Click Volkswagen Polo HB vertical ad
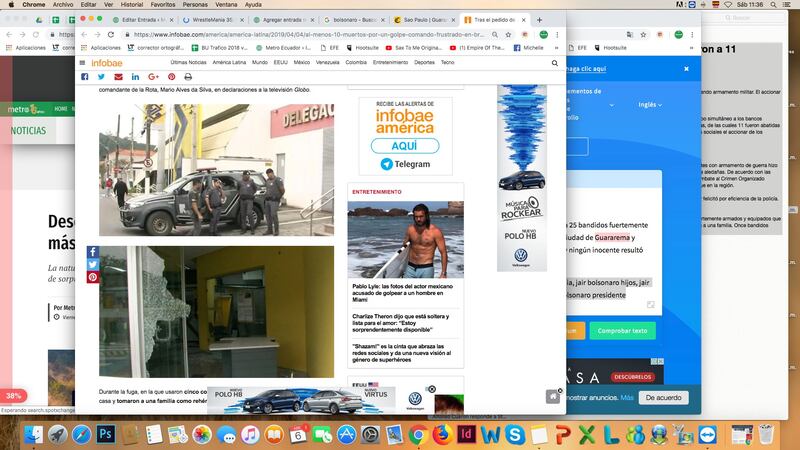800x450 pixels. click(x=522, y=178)
